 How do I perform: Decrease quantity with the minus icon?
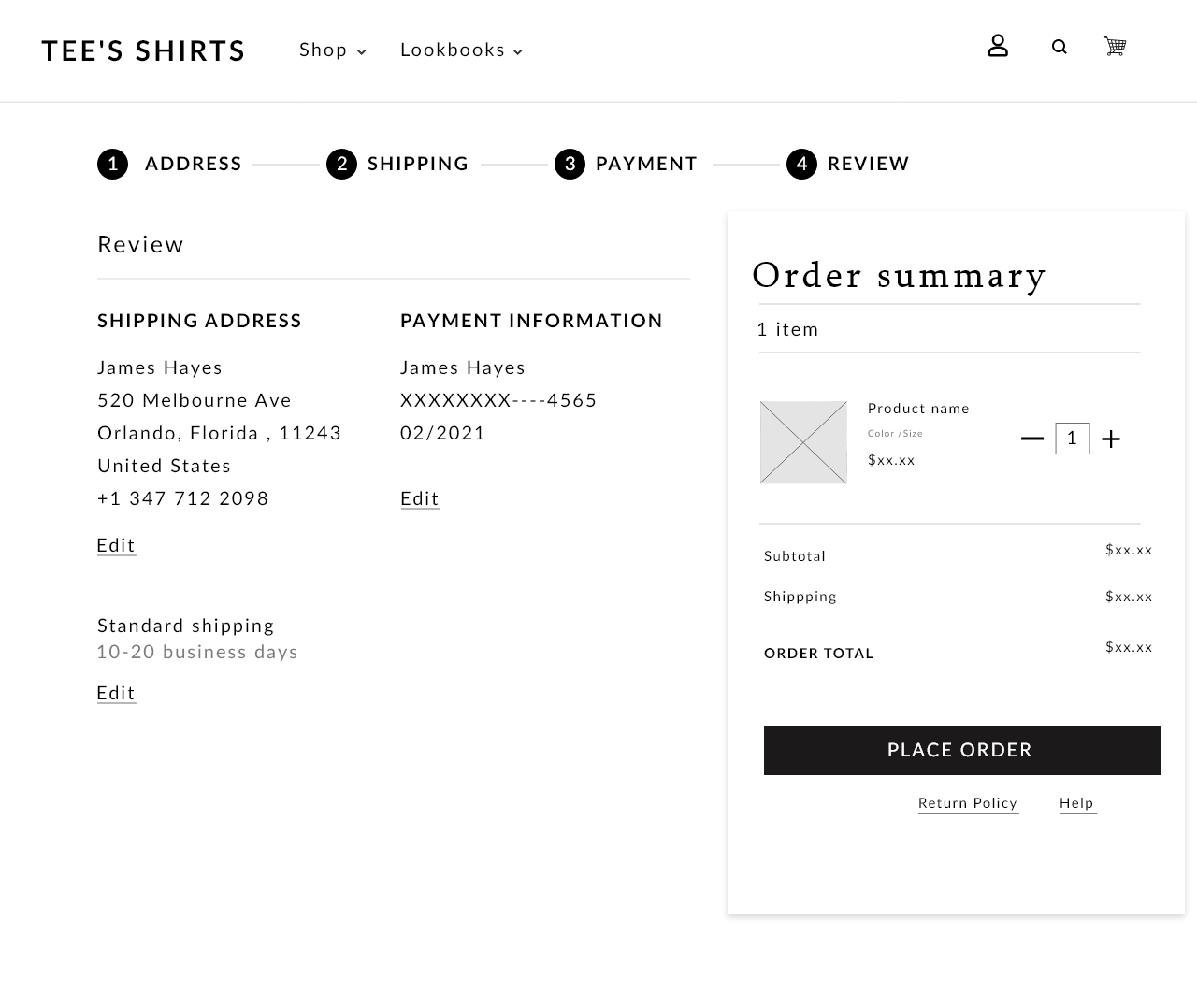pos(1032,439)
